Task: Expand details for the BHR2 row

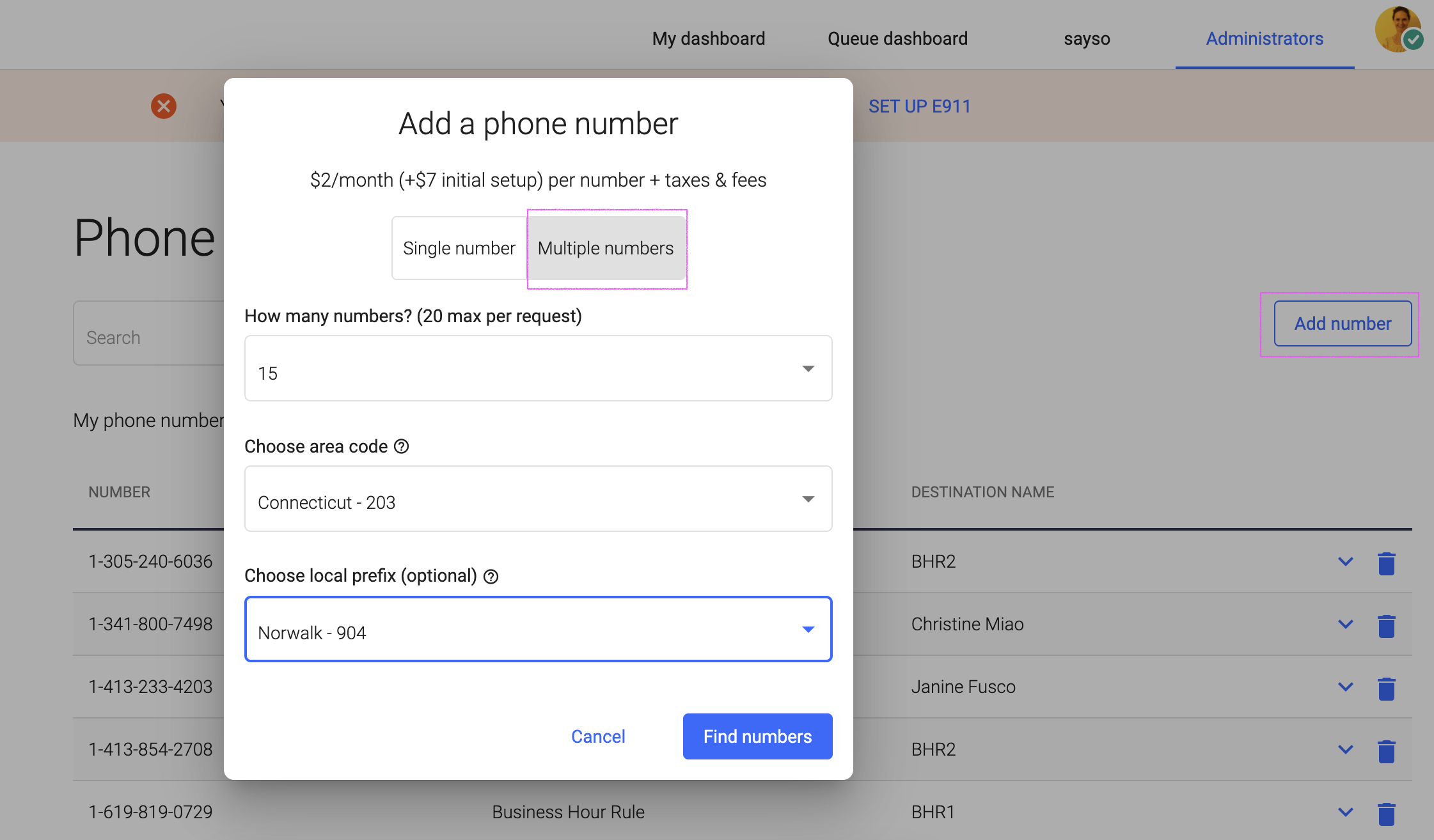Action: [x=1345, y=563]
